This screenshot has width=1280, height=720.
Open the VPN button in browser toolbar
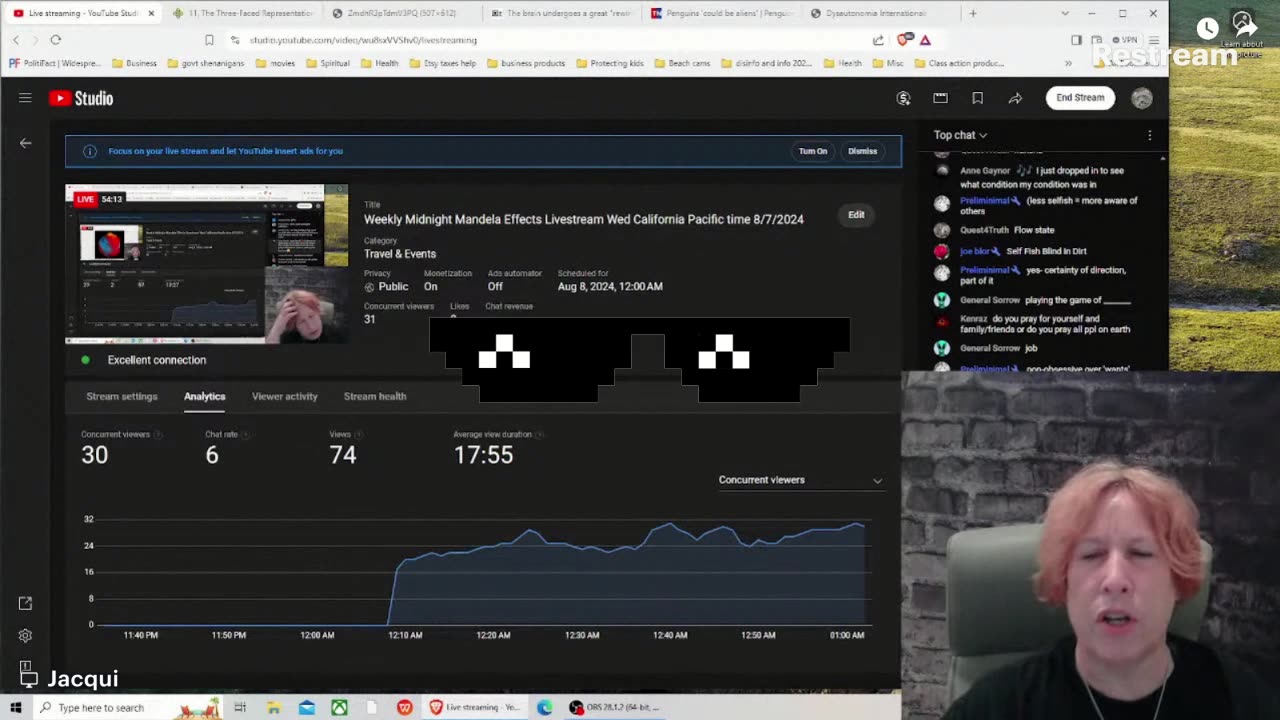[1124, 40]
